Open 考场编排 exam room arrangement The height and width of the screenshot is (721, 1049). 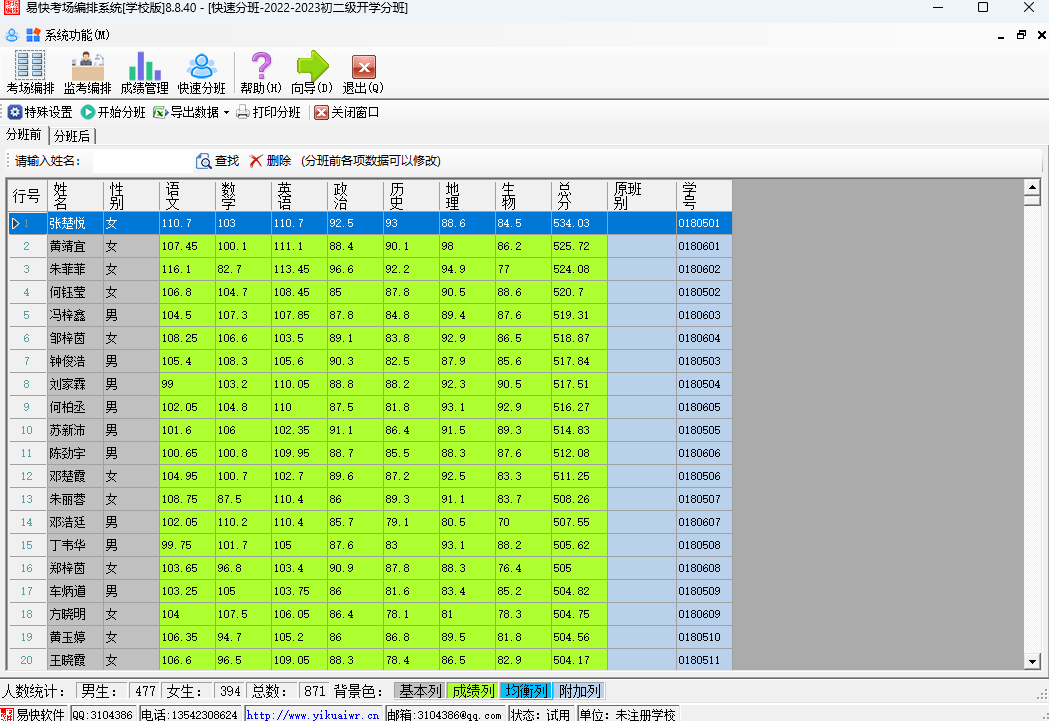[x=30, y=73]
